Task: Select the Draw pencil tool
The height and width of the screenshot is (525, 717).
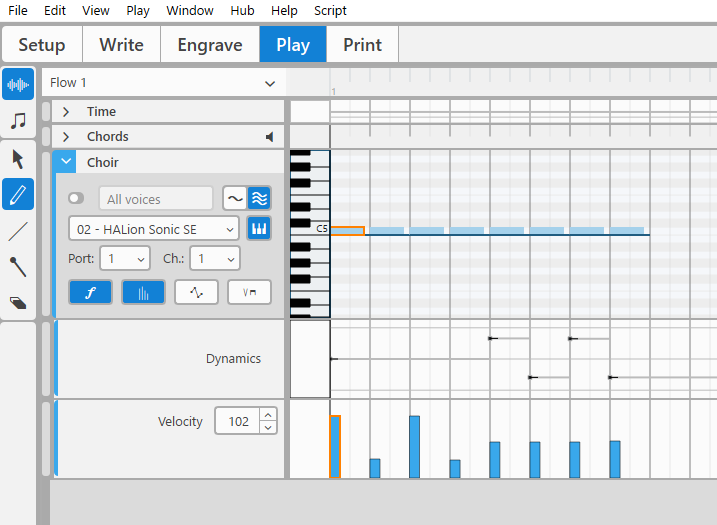Action: click(18, 194)
